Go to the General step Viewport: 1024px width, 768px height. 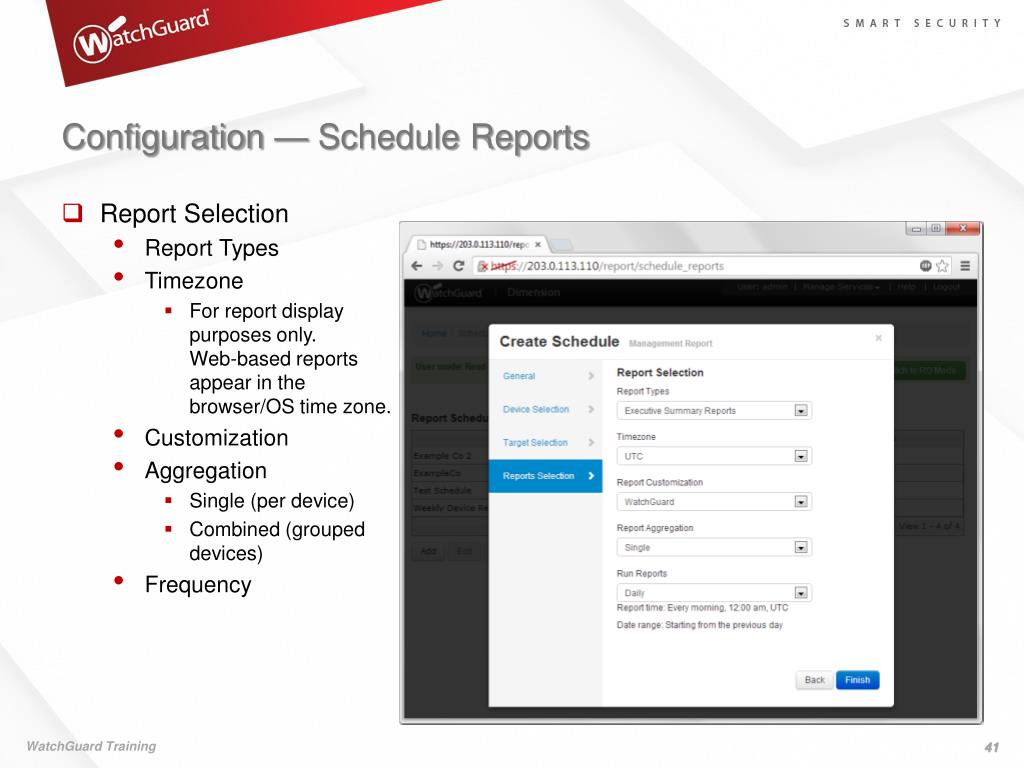545,376
